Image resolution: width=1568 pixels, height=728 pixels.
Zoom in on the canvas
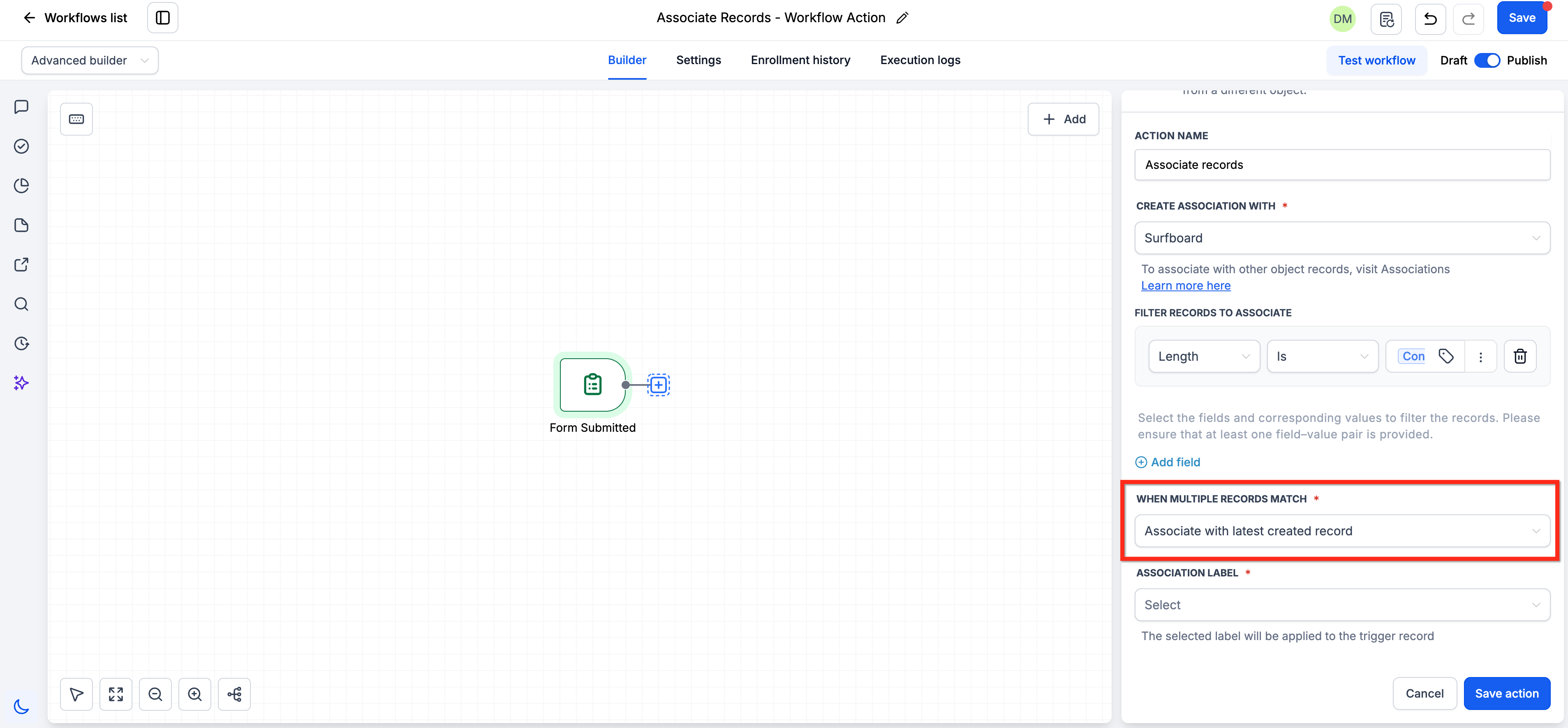195,694
